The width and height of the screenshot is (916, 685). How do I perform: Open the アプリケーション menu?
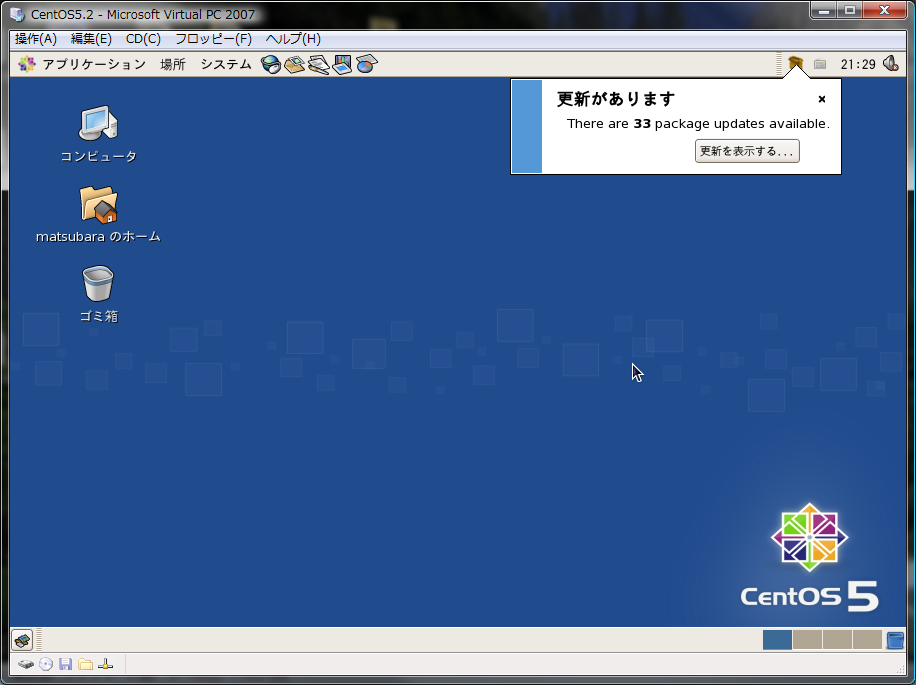pos(94,64)
